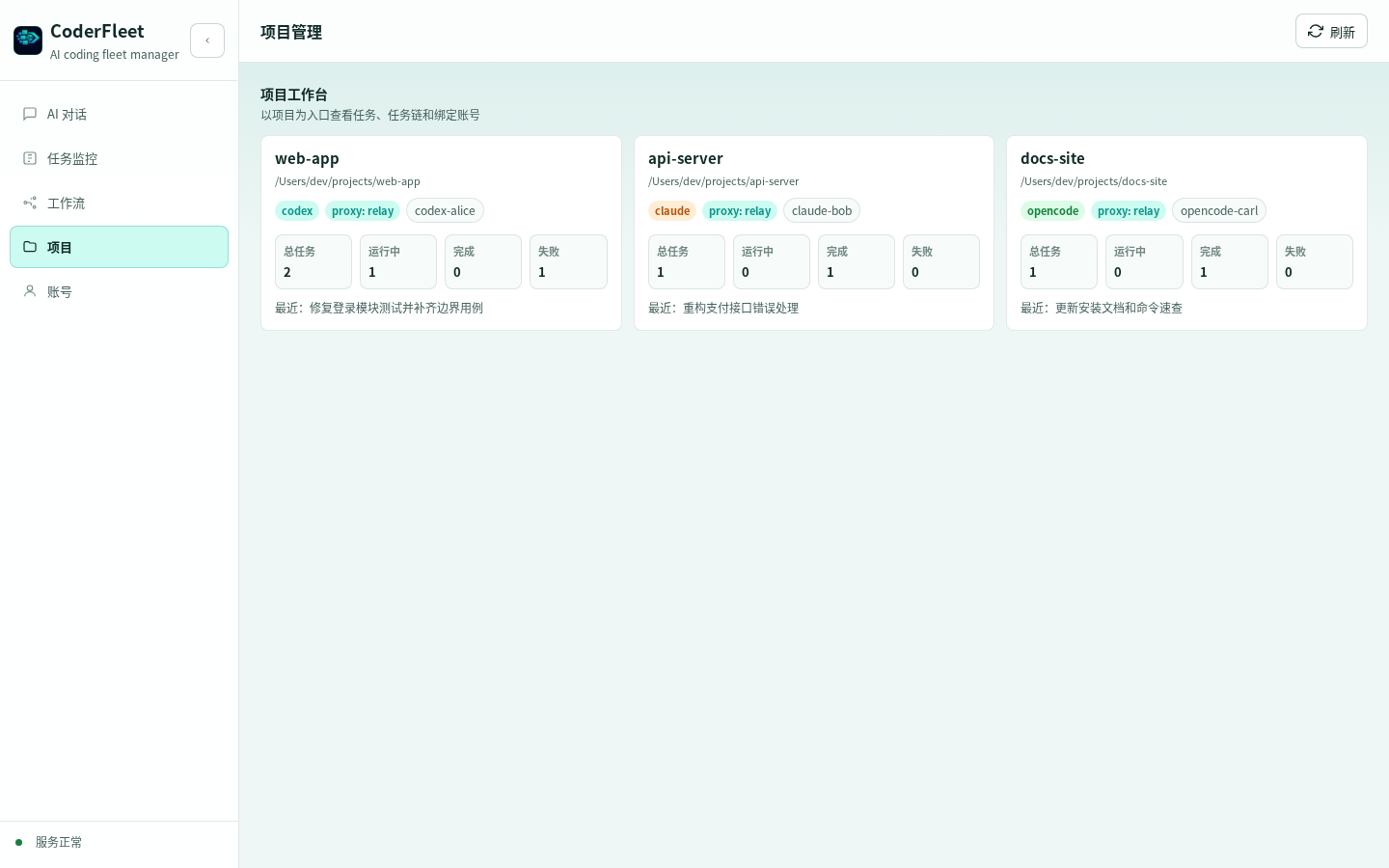The image size is (1389, 868).
Task: Click proxy: relay badge on web-app card
Action: [x=363, y=210]
